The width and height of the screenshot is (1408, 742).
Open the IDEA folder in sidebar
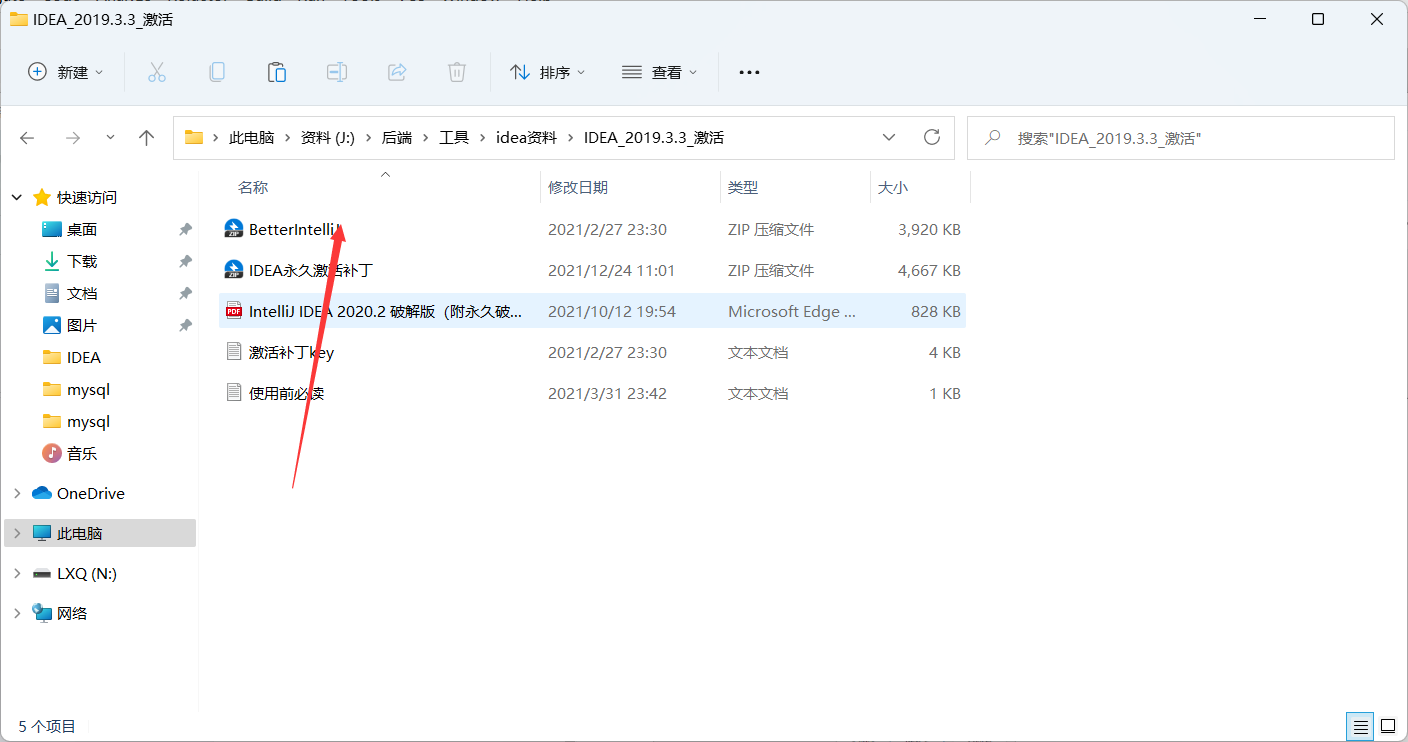pos(84,358)
